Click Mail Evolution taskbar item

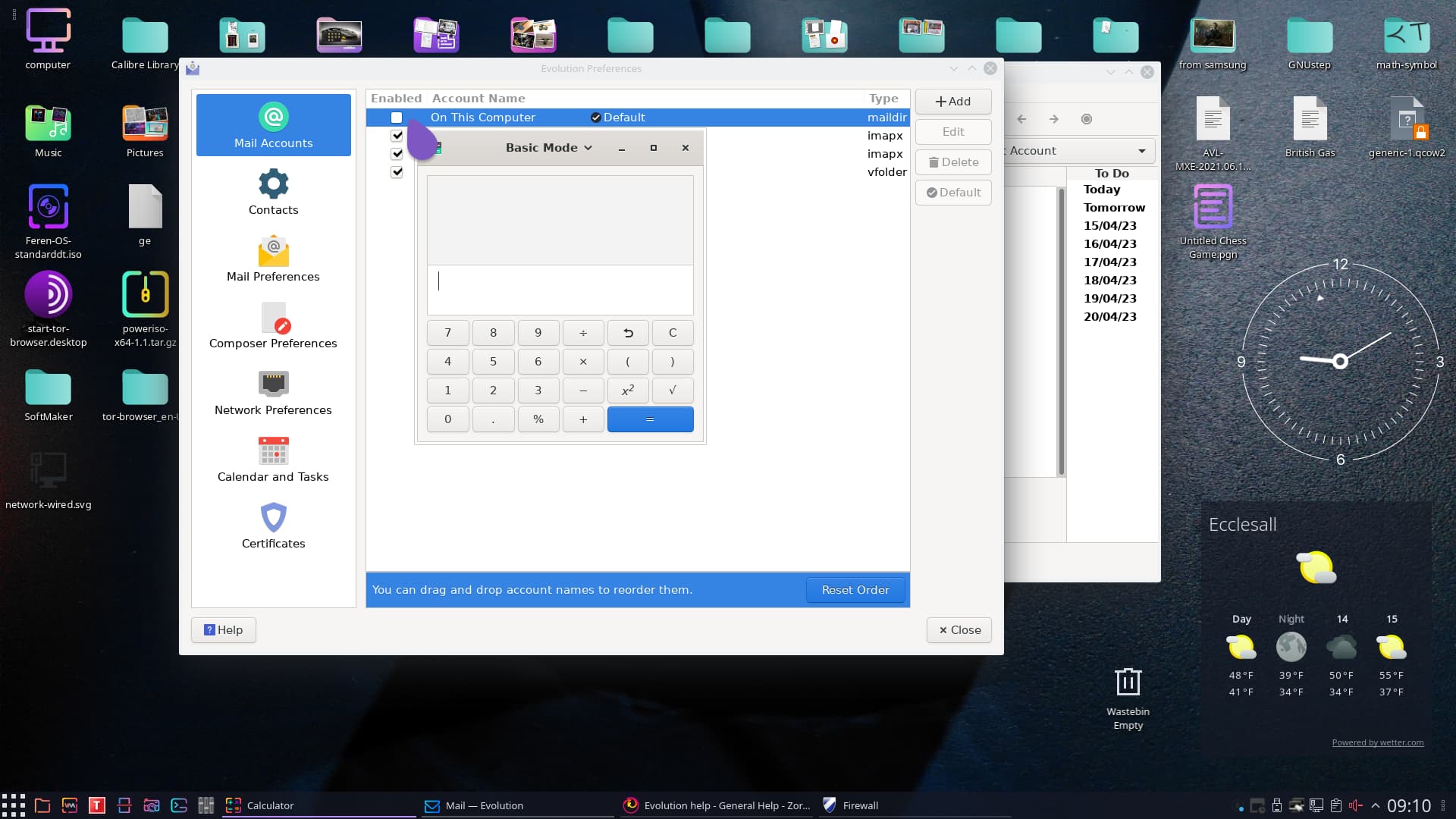484,805
